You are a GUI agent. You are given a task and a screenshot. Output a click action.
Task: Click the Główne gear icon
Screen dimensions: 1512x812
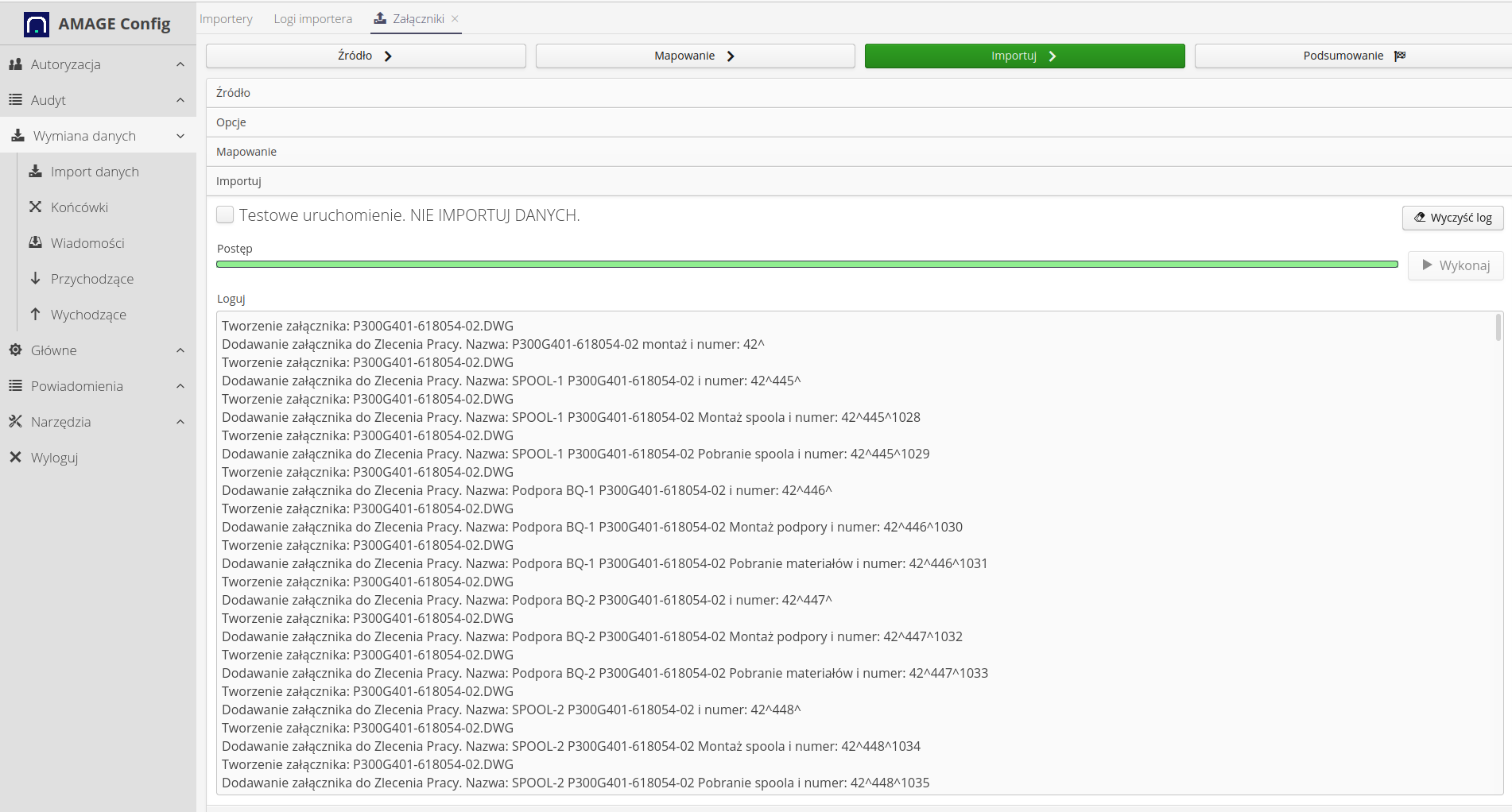pyautogui.click(x=15, y=350)
